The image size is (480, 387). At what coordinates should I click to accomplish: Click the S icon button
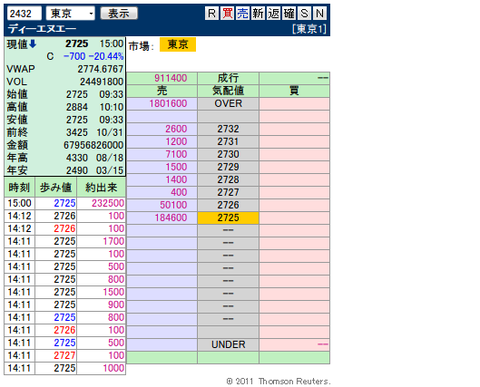[304, 13]
